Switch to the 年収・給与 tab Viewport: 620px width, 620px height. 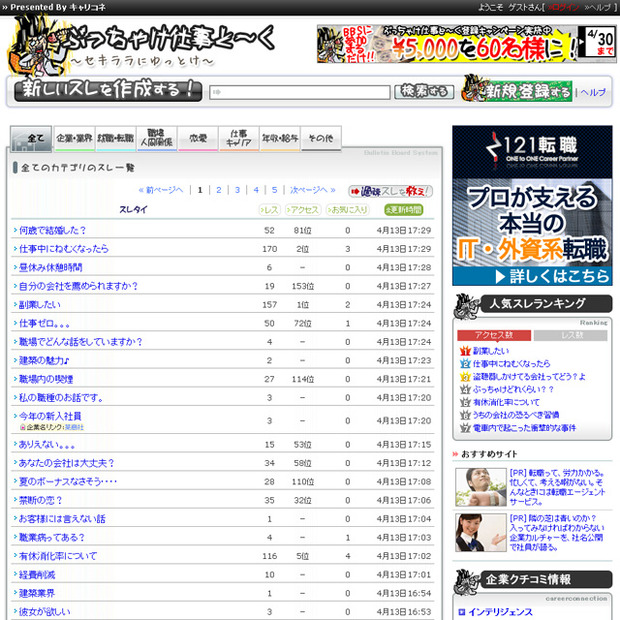pyautogui.click(x=280, y=139)
